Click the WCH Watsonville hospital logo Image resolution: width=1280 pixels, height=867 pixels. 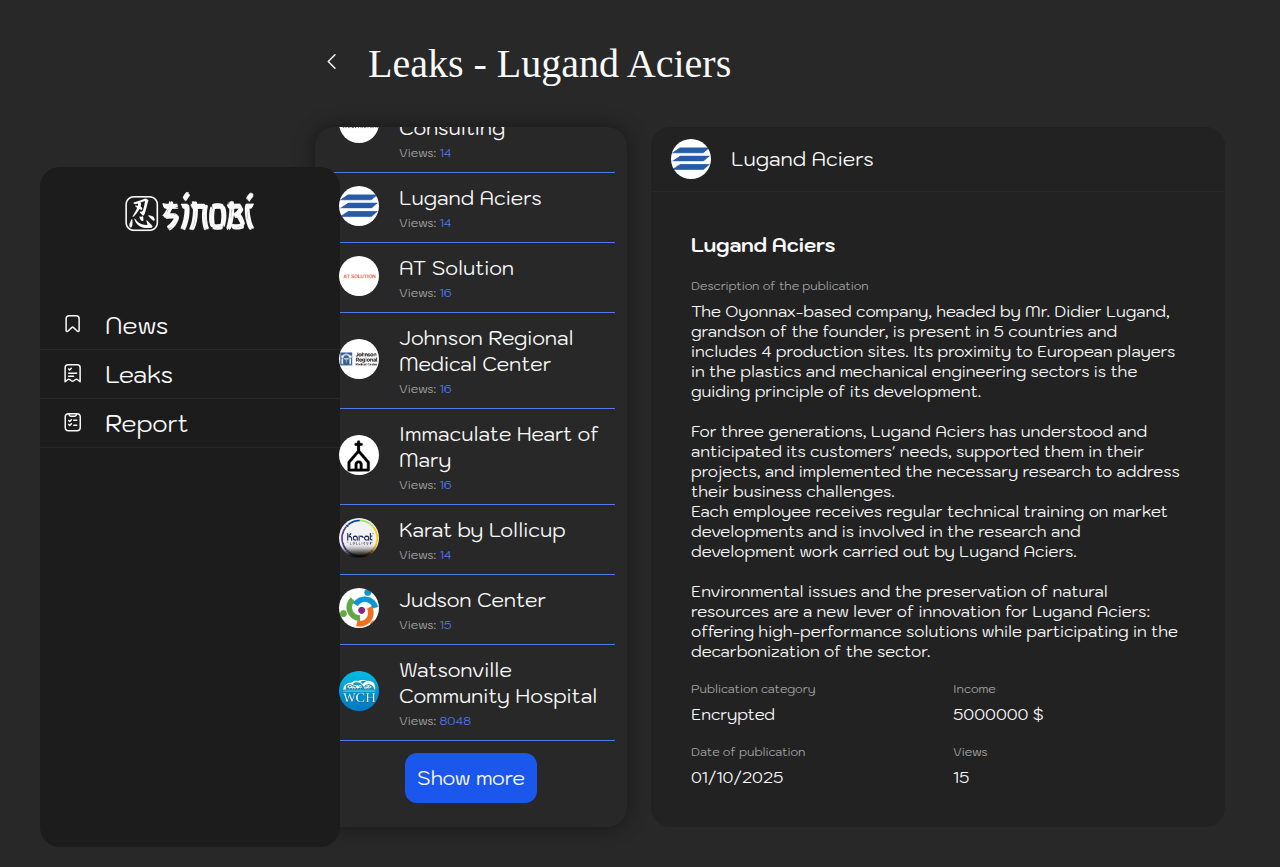coord(359,691)
